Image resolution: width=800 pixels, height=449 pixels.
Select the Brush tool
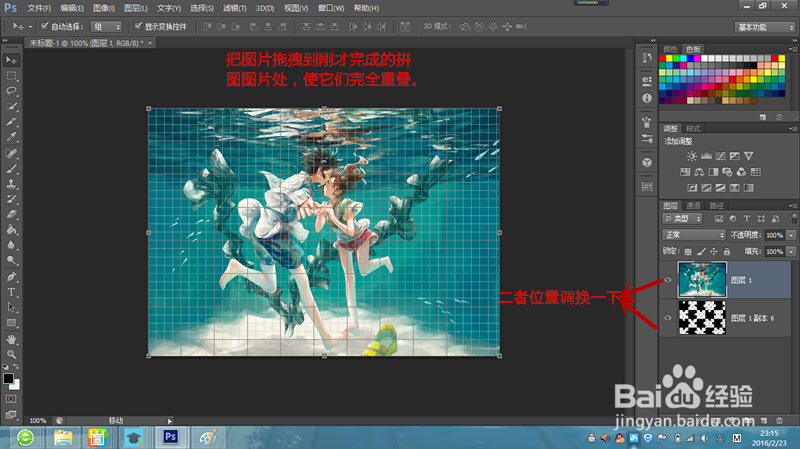click(11, 168)
